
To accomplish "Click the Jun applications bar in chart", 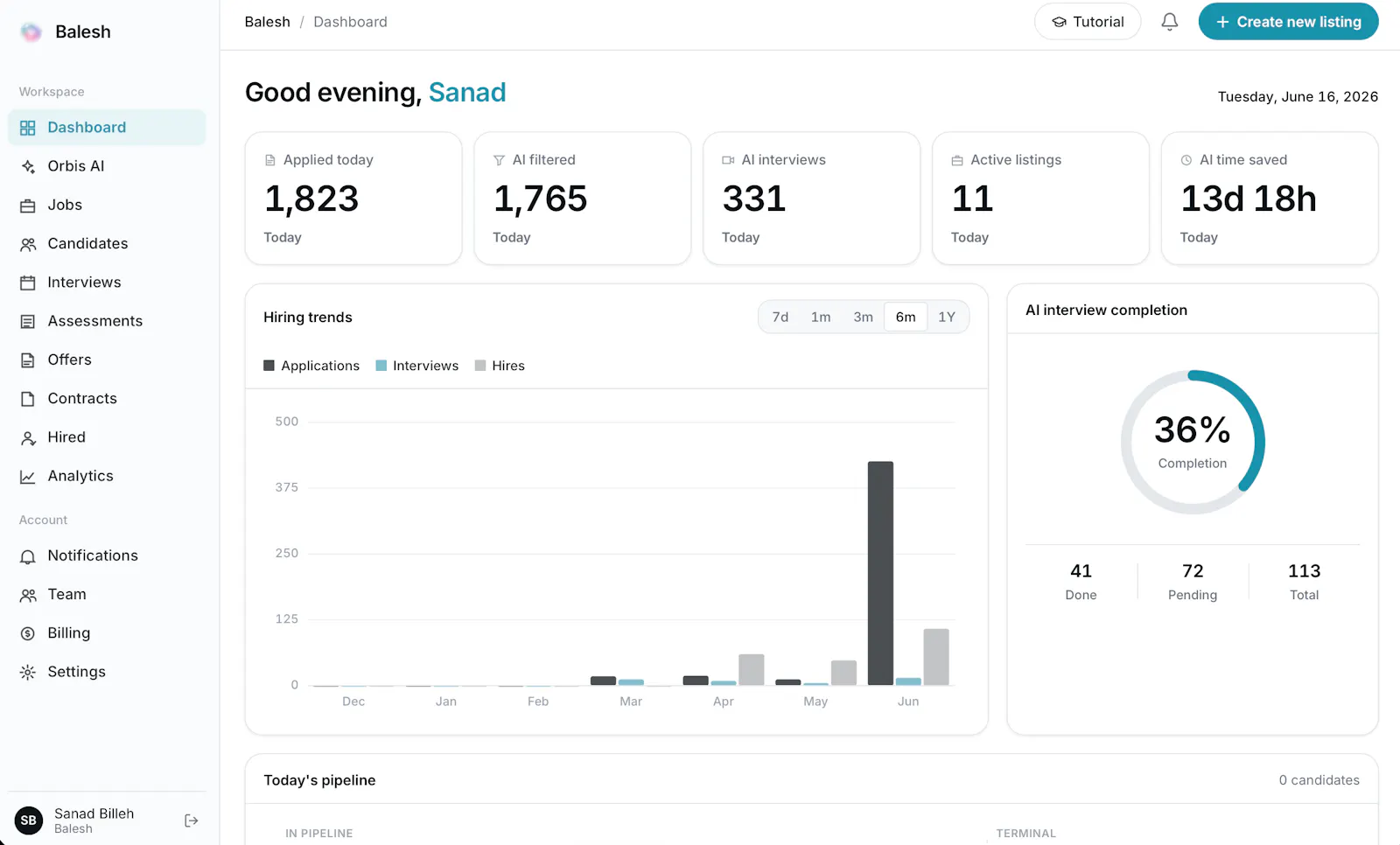I will 880,573.
